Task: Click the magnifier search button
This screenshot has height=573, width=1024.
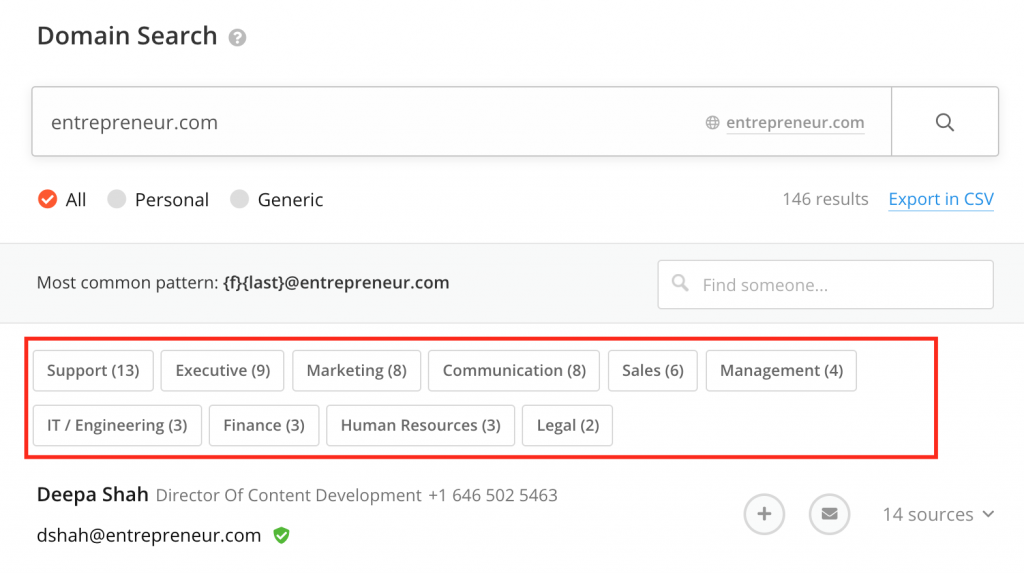Action: [x=944, y=122]
